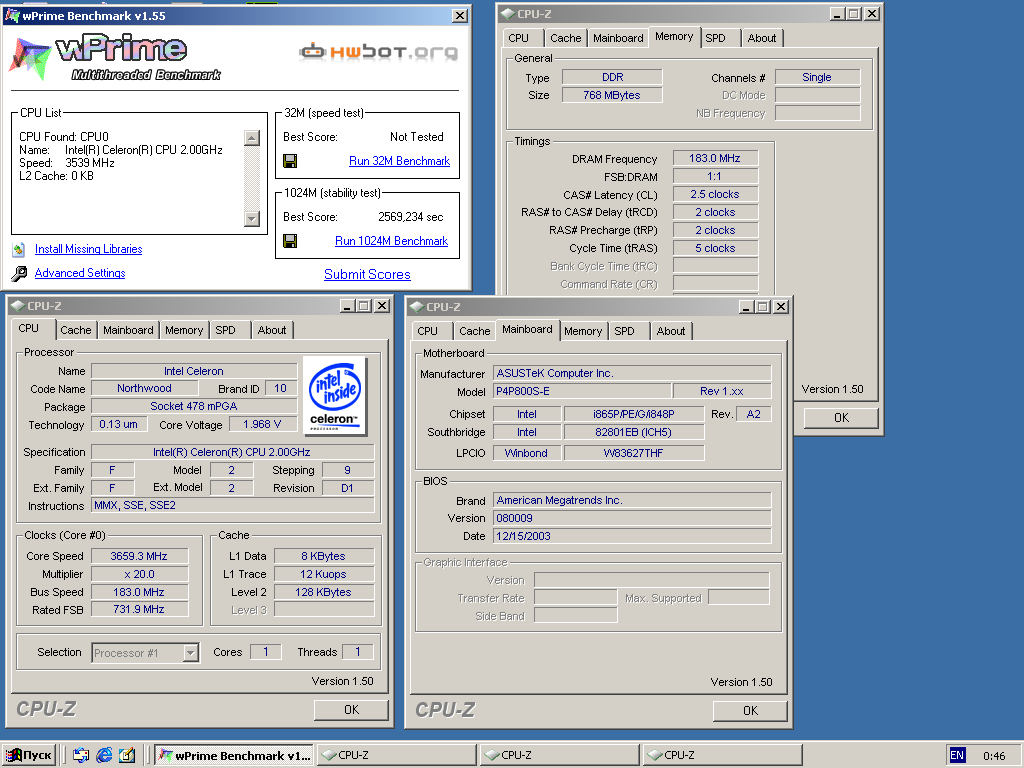Open About tab in CPU window

coord(272,330)
